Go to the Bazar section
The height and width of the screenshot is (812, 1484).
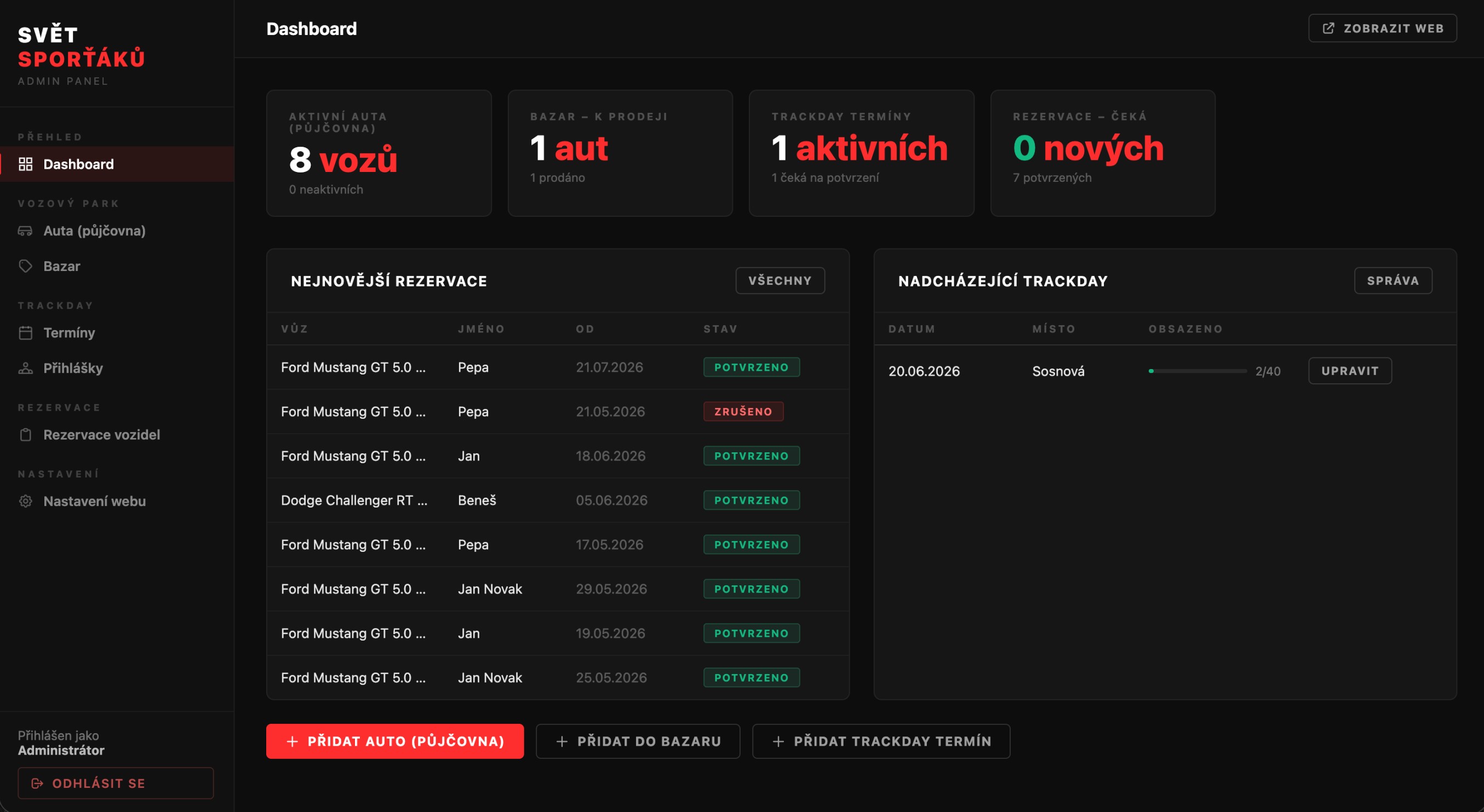click(117, 266)
